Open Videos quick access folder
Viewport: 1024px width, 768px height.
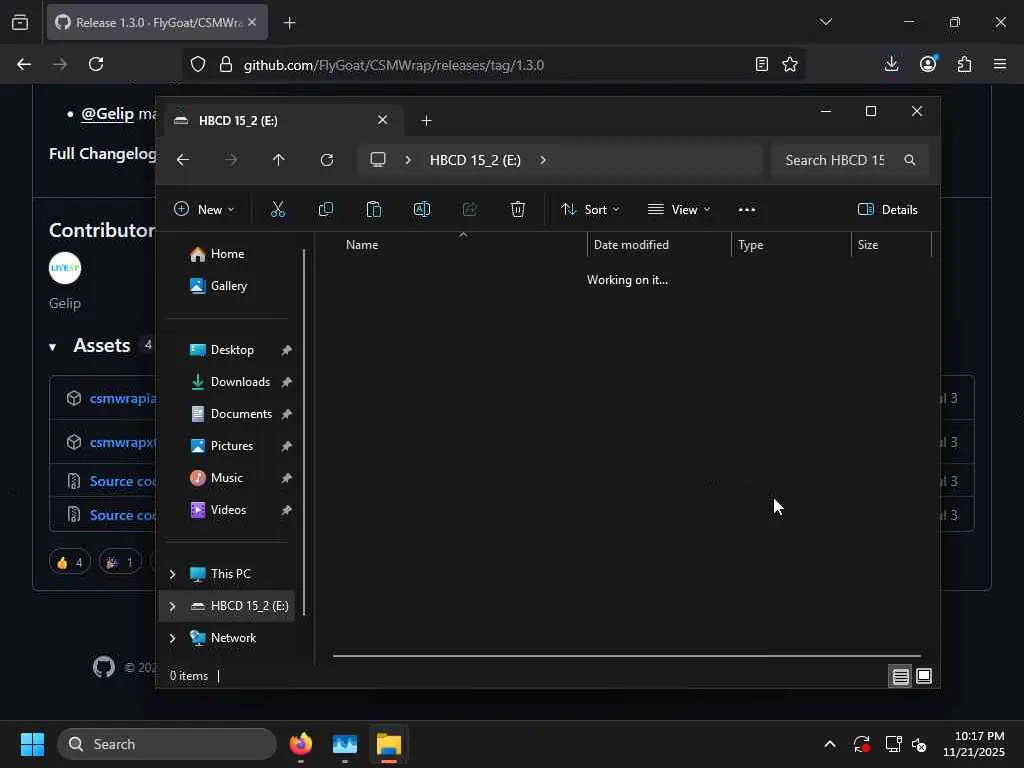tap(228, 510)
